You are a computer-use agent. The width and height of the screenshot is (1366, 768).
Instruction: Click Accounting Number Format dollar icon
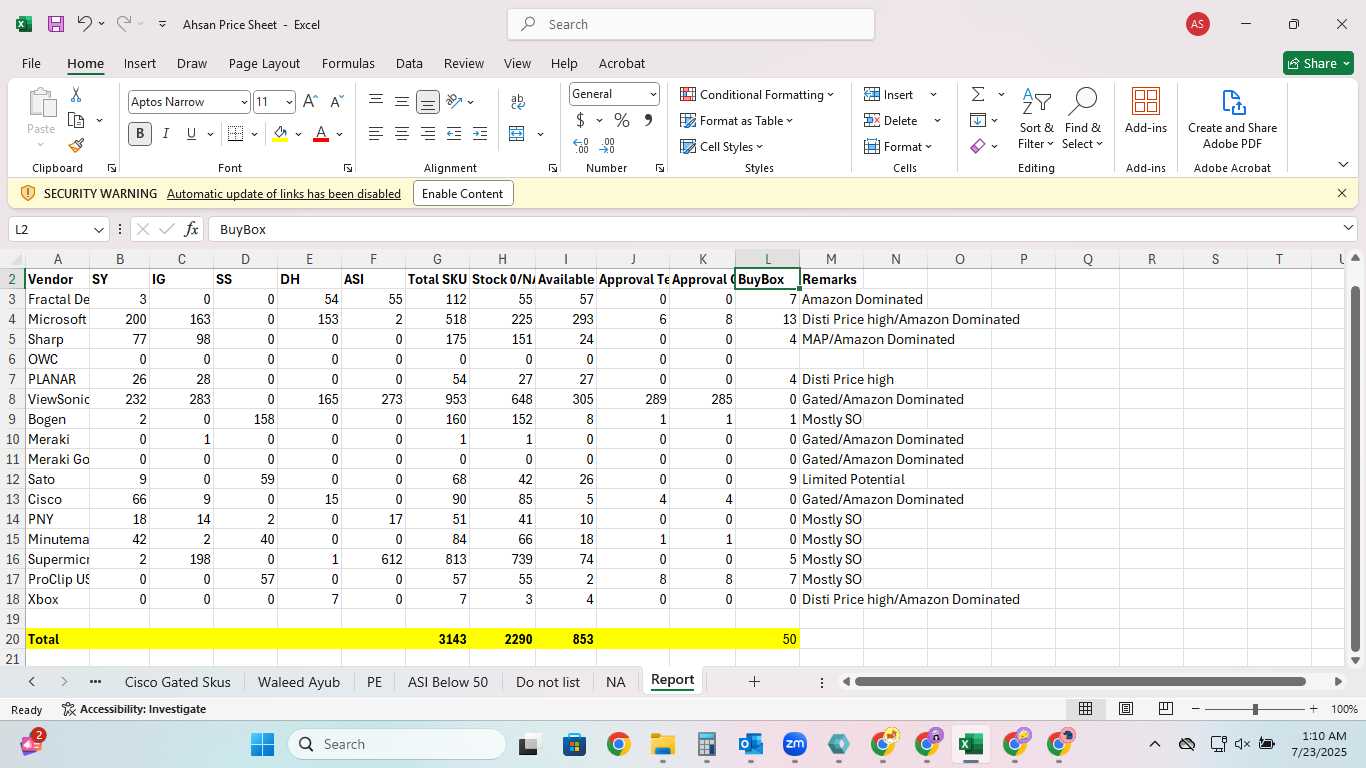[581, 120]
